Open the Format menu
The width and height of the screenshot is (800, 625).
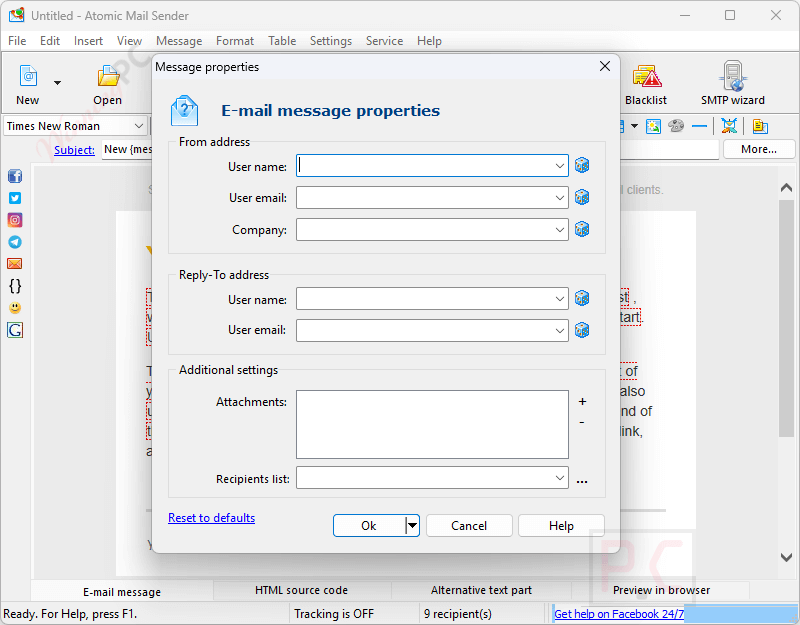(235, 41)
